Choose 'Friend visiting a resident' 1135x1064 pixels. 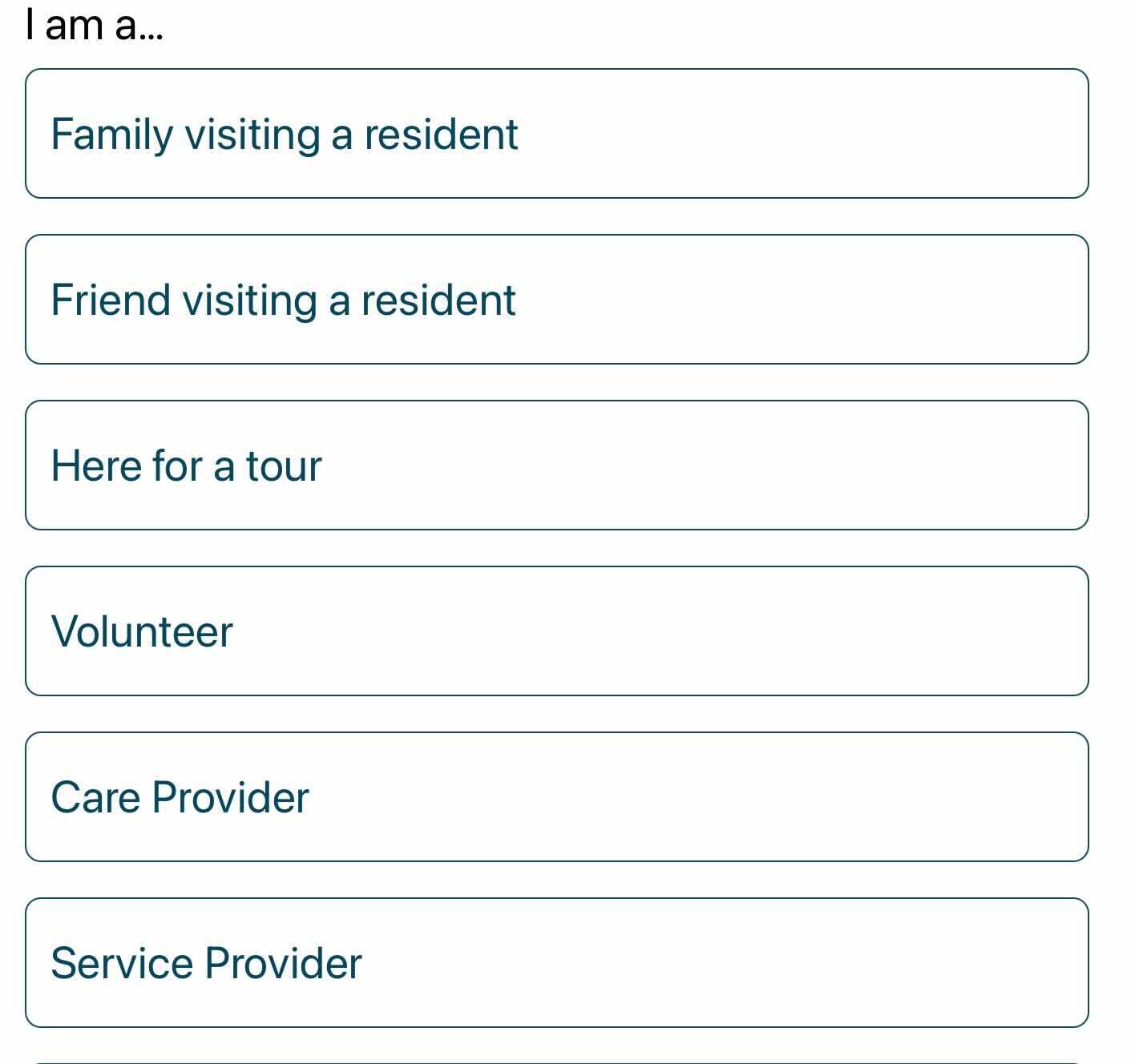(x=557, y=299)
